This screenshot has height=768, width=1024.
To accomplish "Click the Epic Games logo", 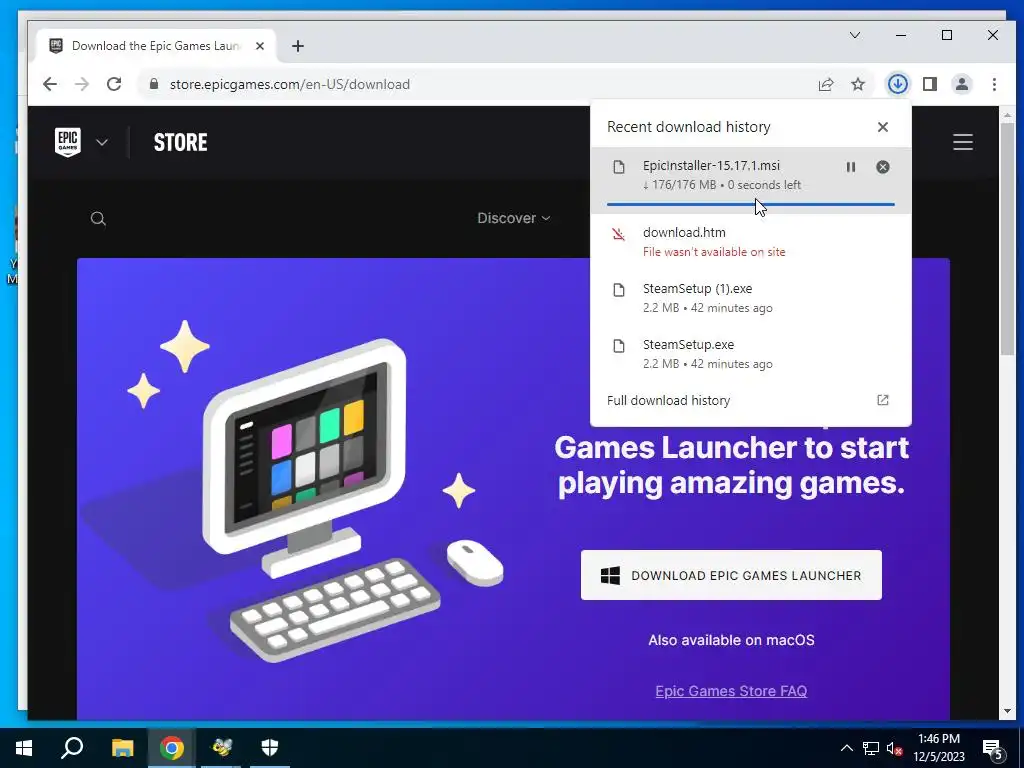I will coord(67,142).
